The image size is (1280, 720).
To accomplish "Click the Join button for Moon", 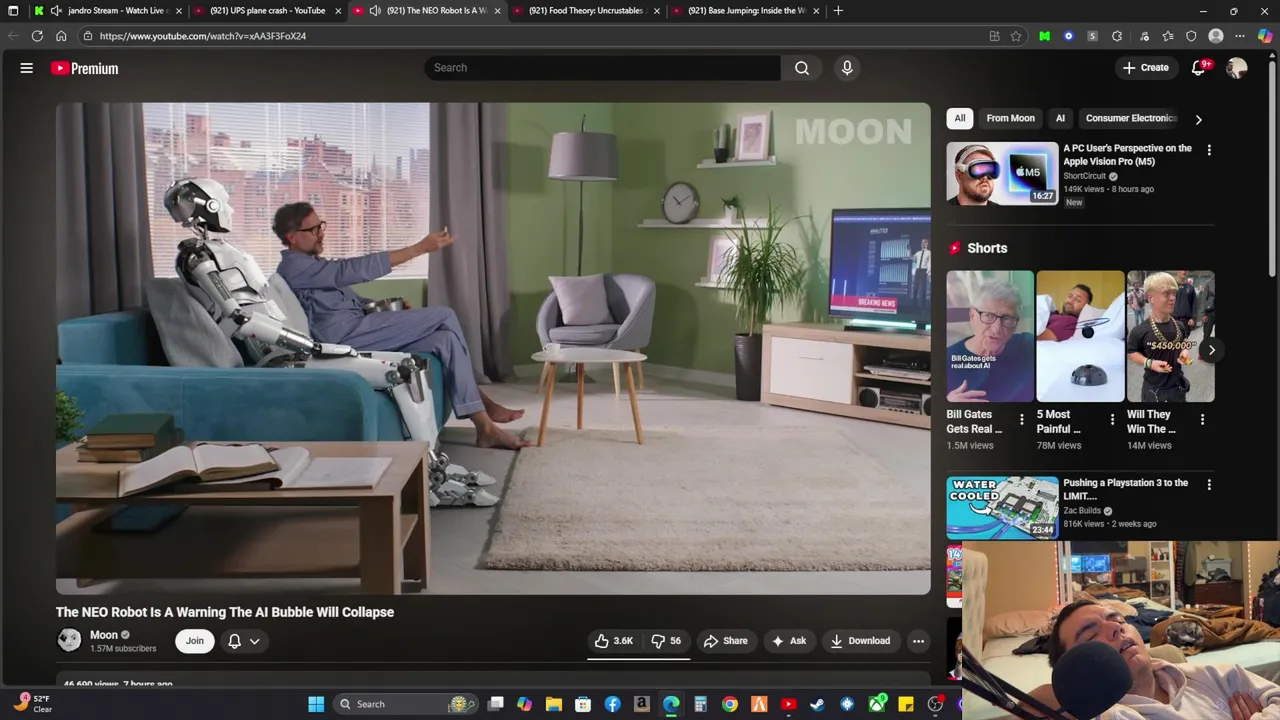I will (x=194, y=641).
